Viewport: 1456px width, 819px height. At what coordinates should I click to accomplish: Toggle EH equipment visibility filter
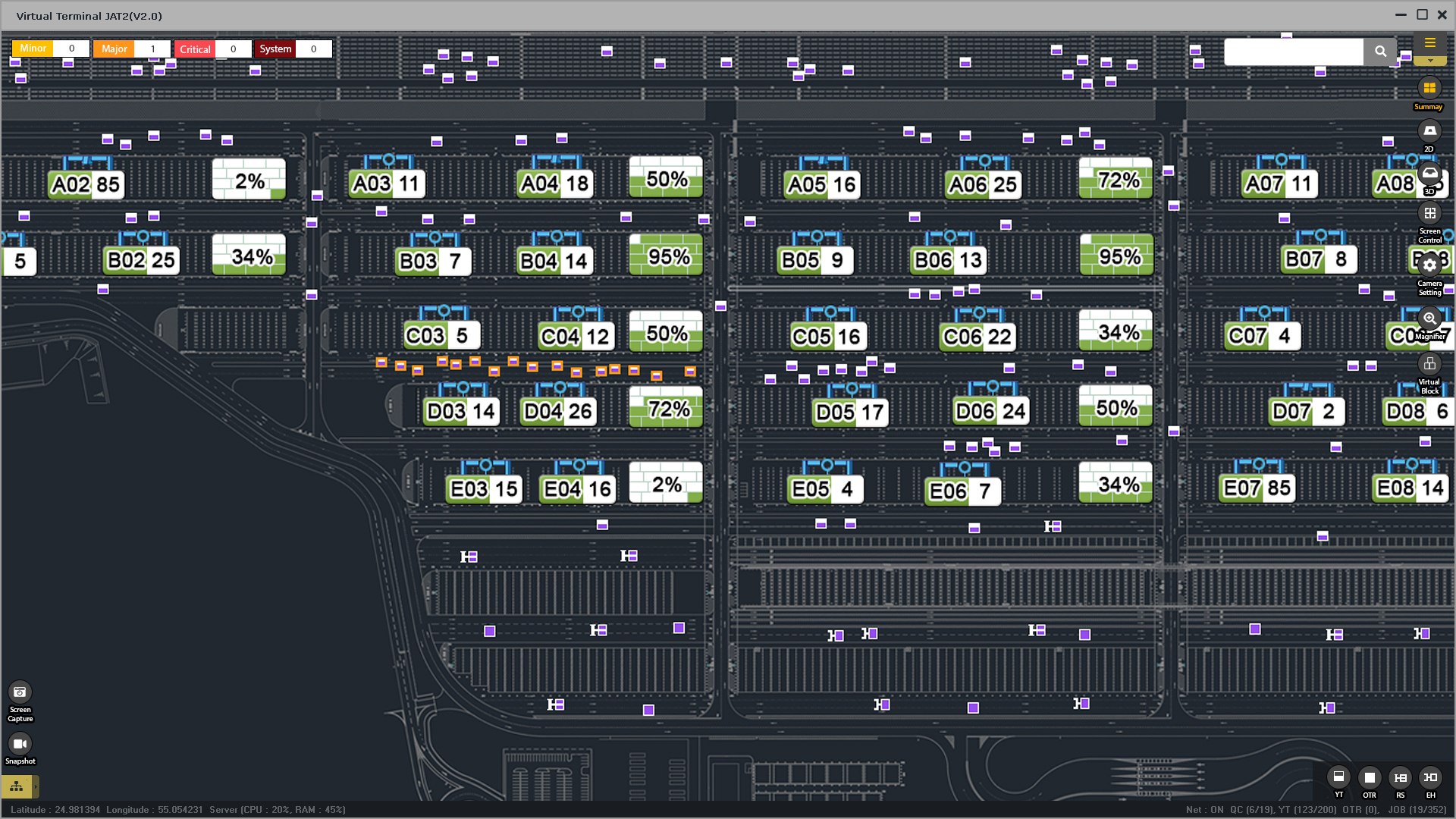click(x=1430, y=777)
